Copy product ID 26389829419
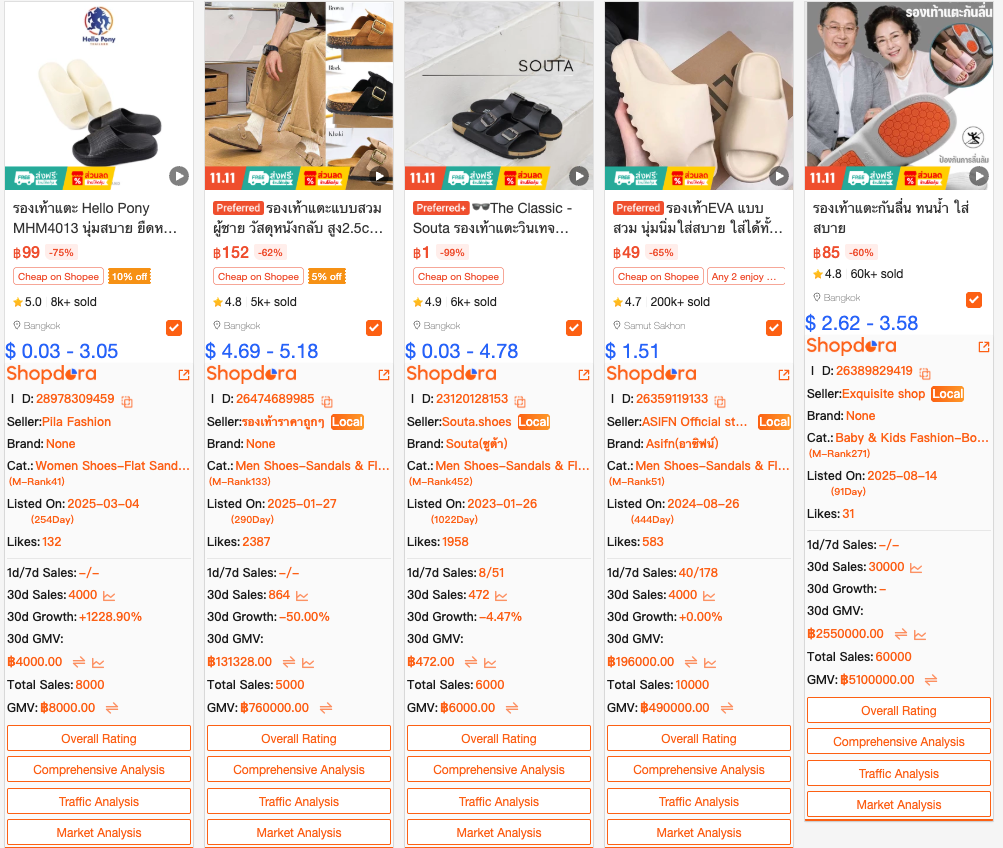Viewport: 1003px width, 848px height. (x=925, y=373)
